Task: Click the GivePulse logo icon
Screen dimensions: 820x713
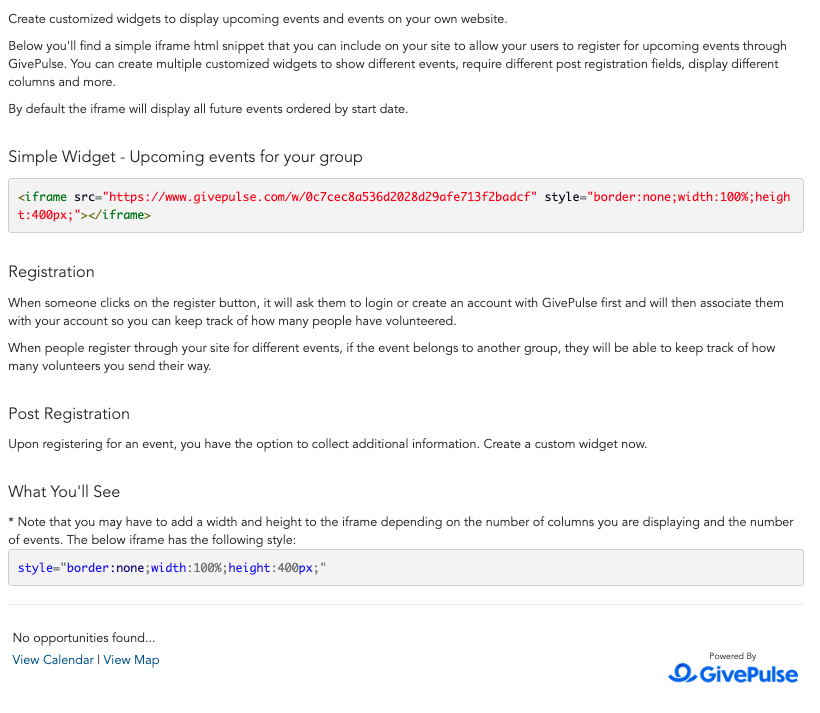Action: (682, 673)
